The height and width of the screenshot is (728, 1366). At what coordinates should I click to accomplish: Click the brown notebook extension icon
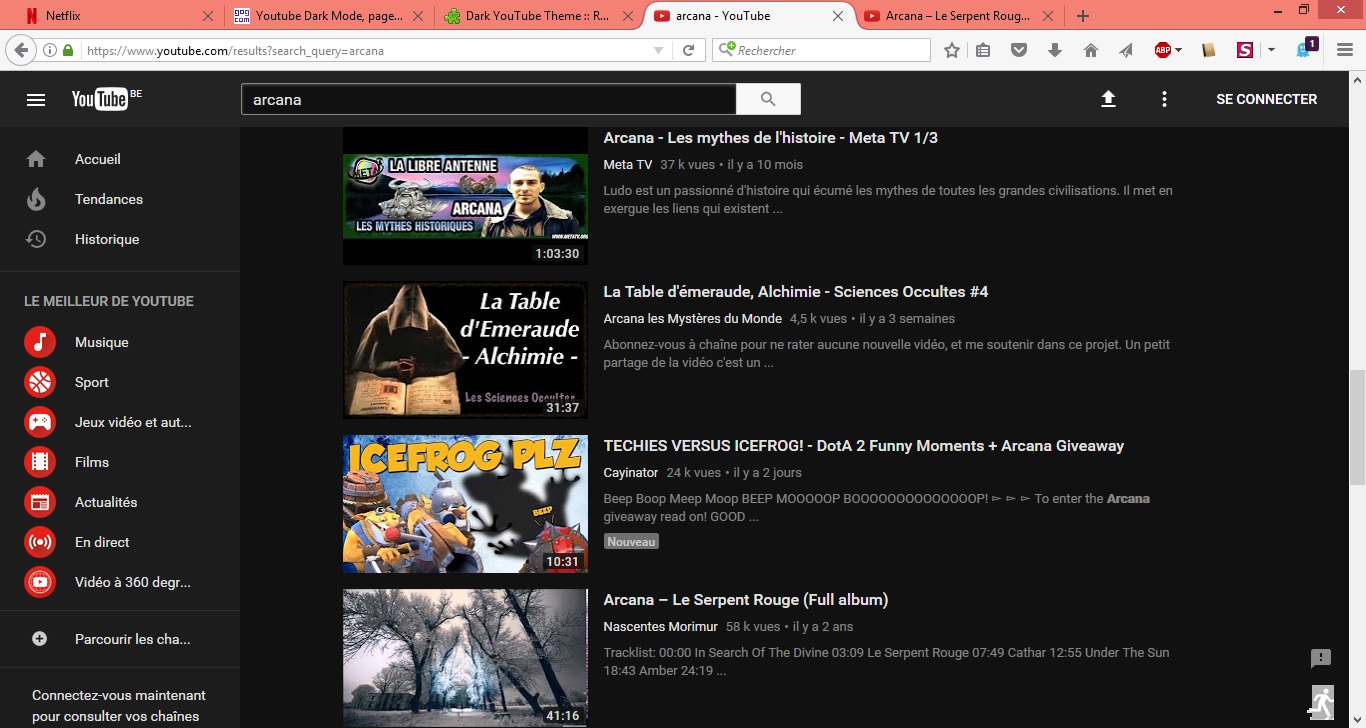[1209, 50]
